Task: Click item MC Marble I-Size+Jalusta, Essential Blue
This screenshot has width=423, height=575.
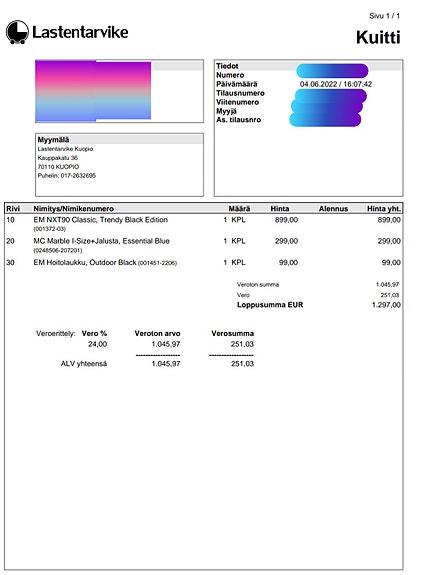Action: [x=102, y=241]
